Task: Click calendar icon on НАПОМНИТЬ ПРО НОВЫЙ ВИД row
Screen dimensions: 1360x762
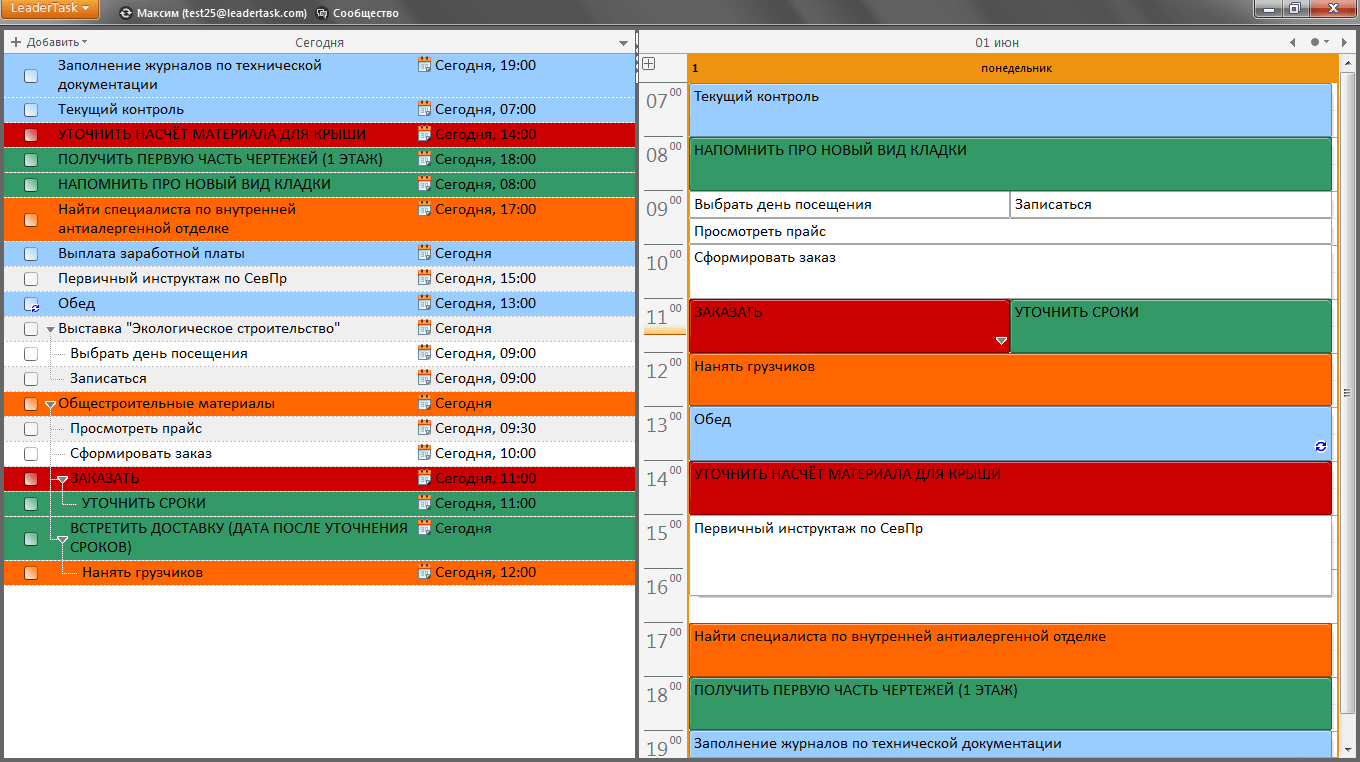Action: 424,184
